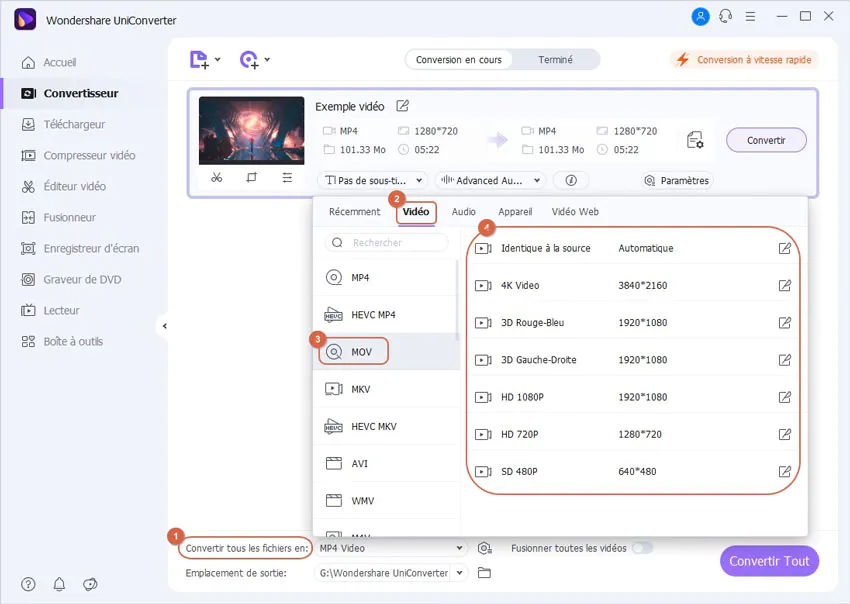Viewport: 850px width, 604px height.
Task: Open the Lecteur player section
Action: (x=50, y=311)
